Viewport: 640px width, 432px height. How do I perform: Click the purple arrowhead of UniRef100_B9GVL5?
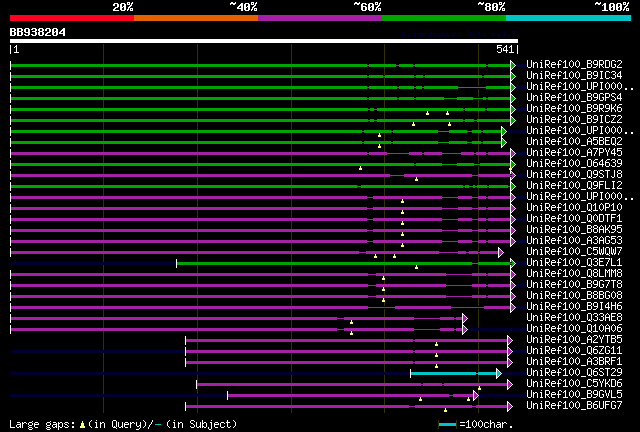[x=476, y=395]
